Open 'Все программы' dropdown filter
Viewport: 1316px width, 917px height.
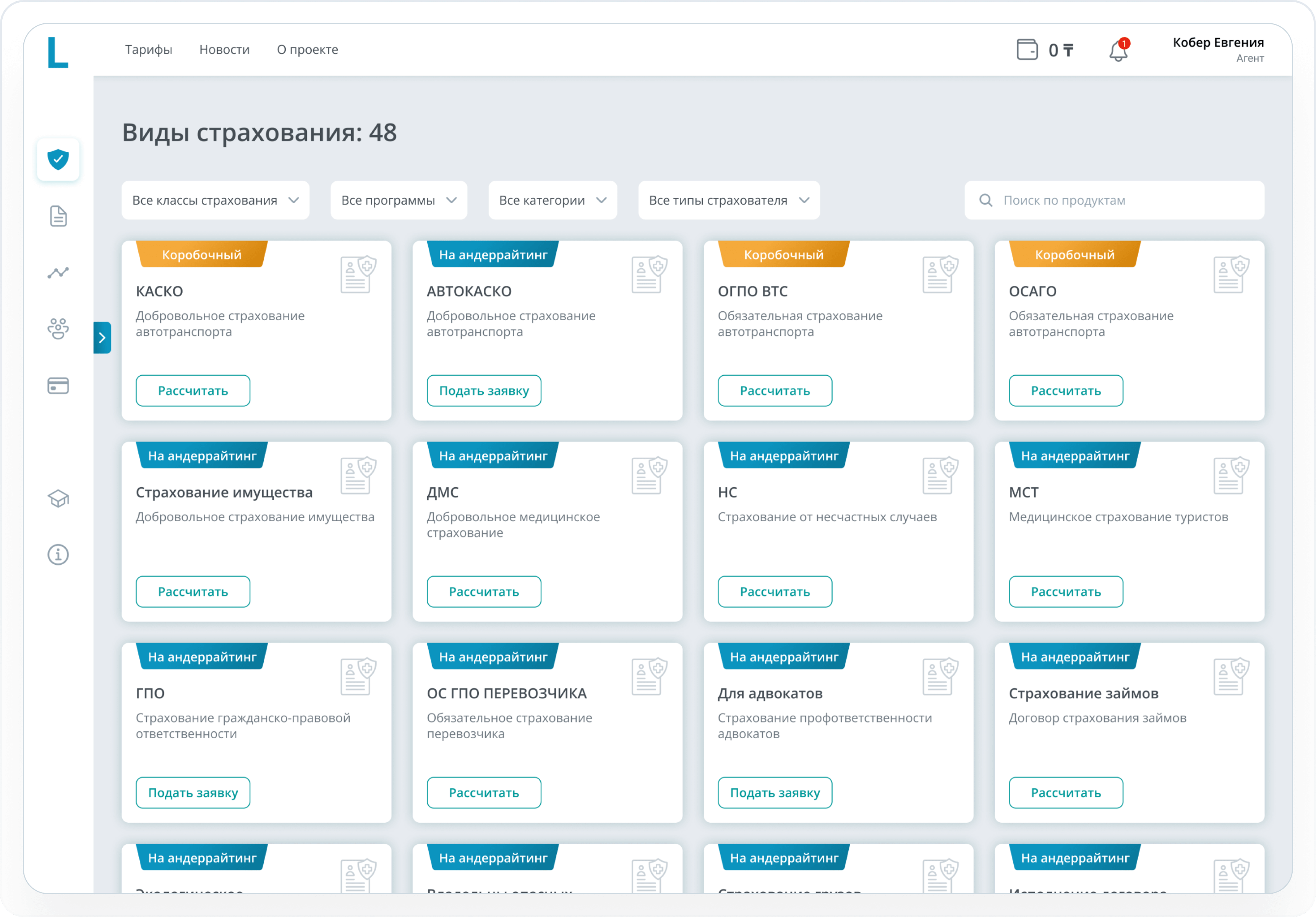(398, 200)
